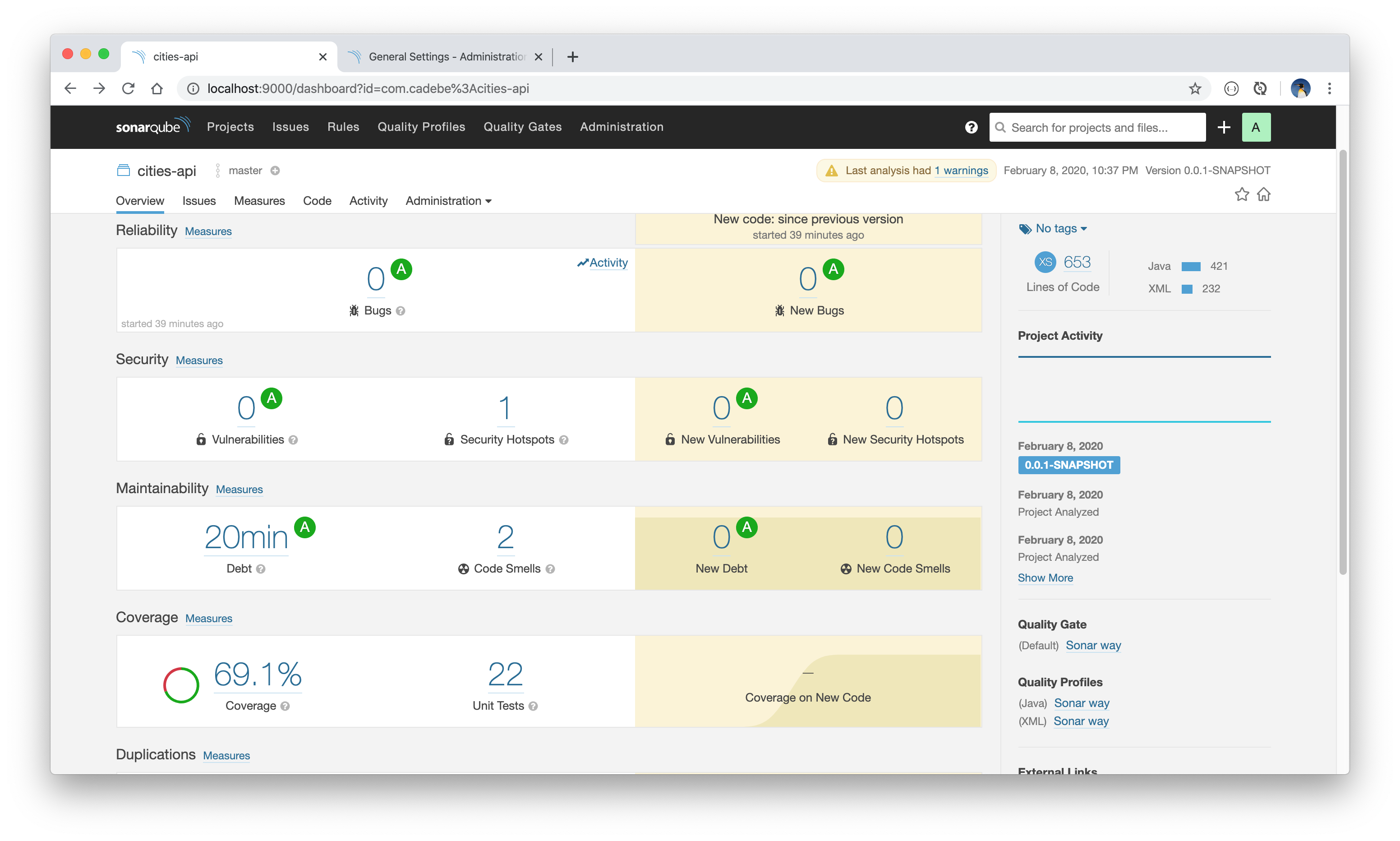Click help icon next to Code Smells
This screenshot has height=841, width=1400.
[x=550, y=569]
